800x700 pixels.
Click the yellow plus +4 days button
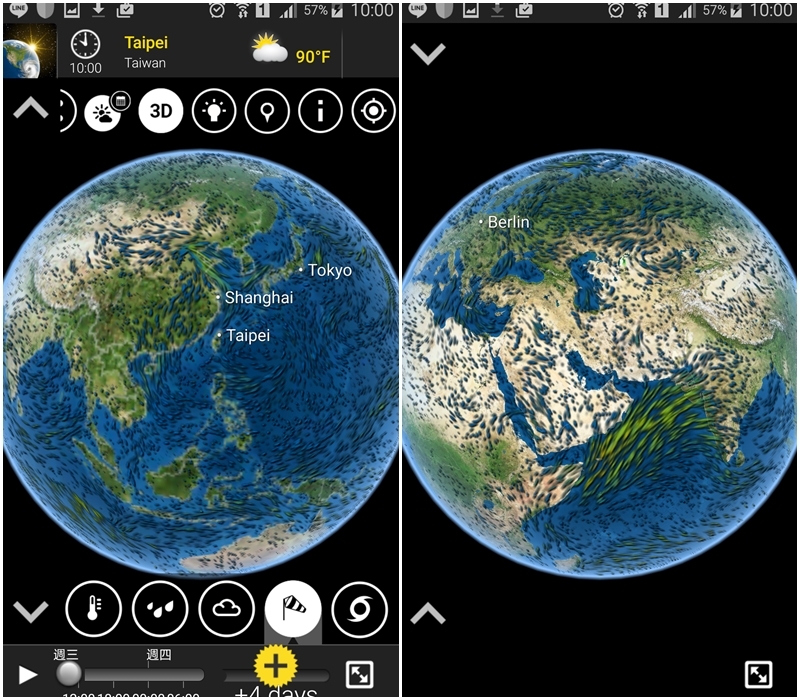tap(276, 666)
